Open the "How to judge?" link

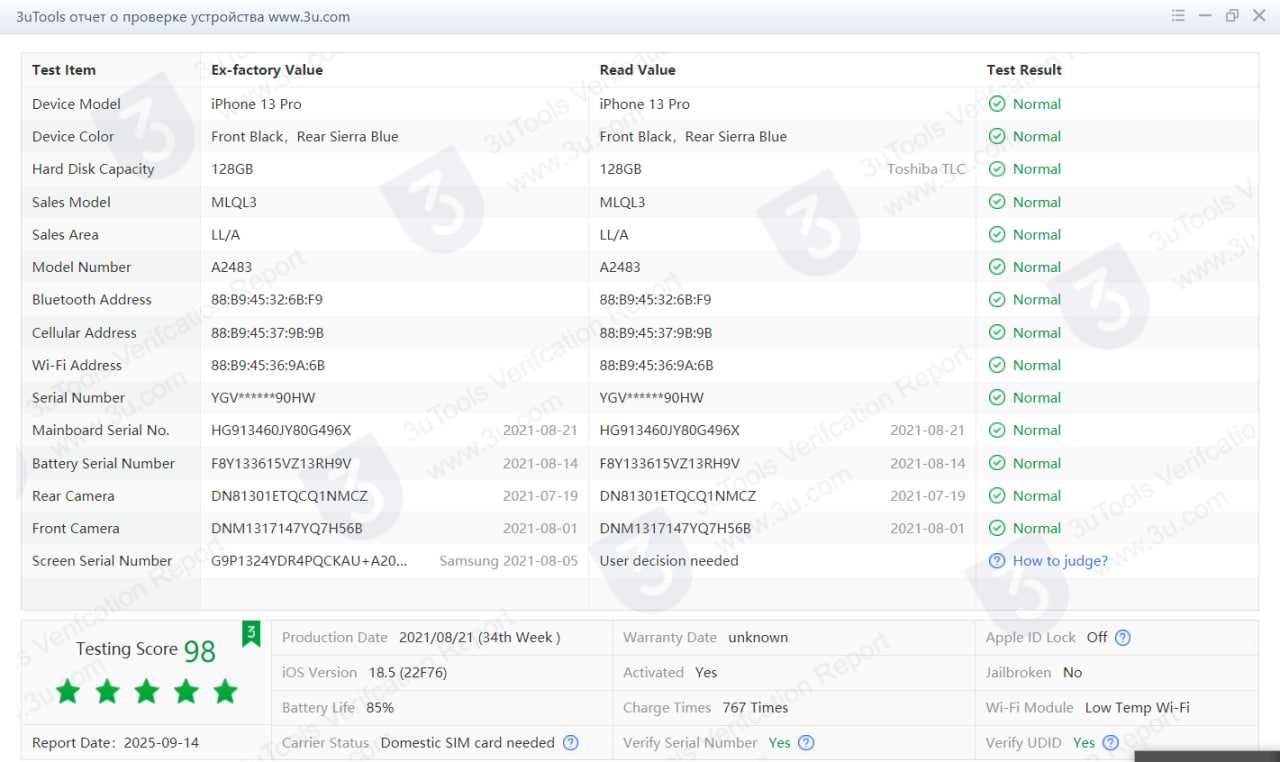coord(1060,561)
